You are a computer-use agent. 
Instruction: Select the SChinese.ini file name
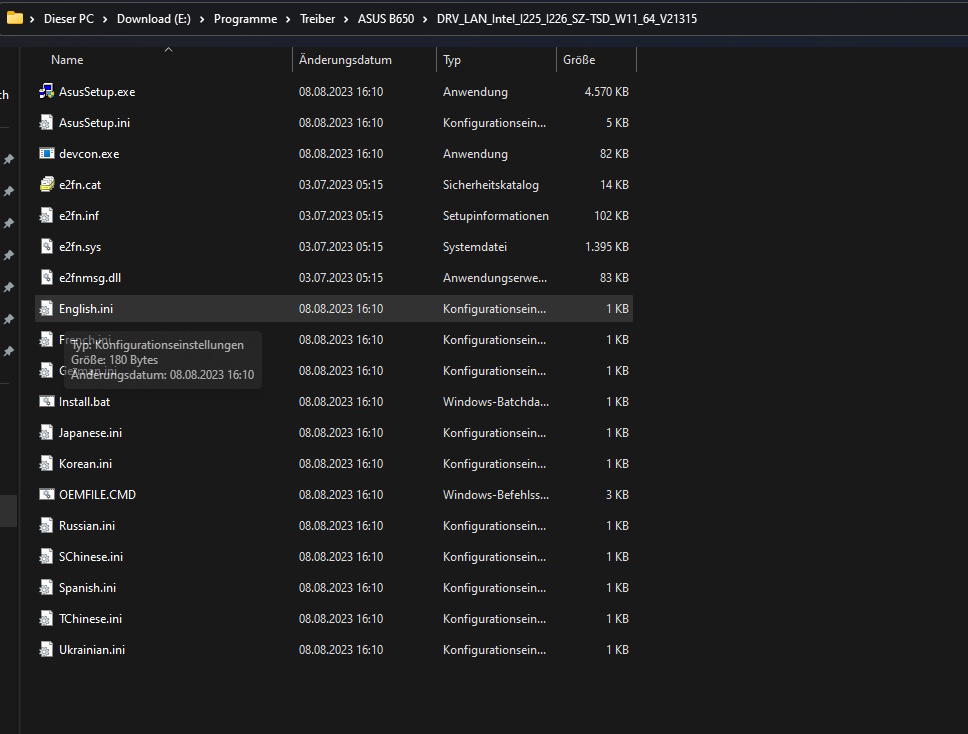[91, 557]
